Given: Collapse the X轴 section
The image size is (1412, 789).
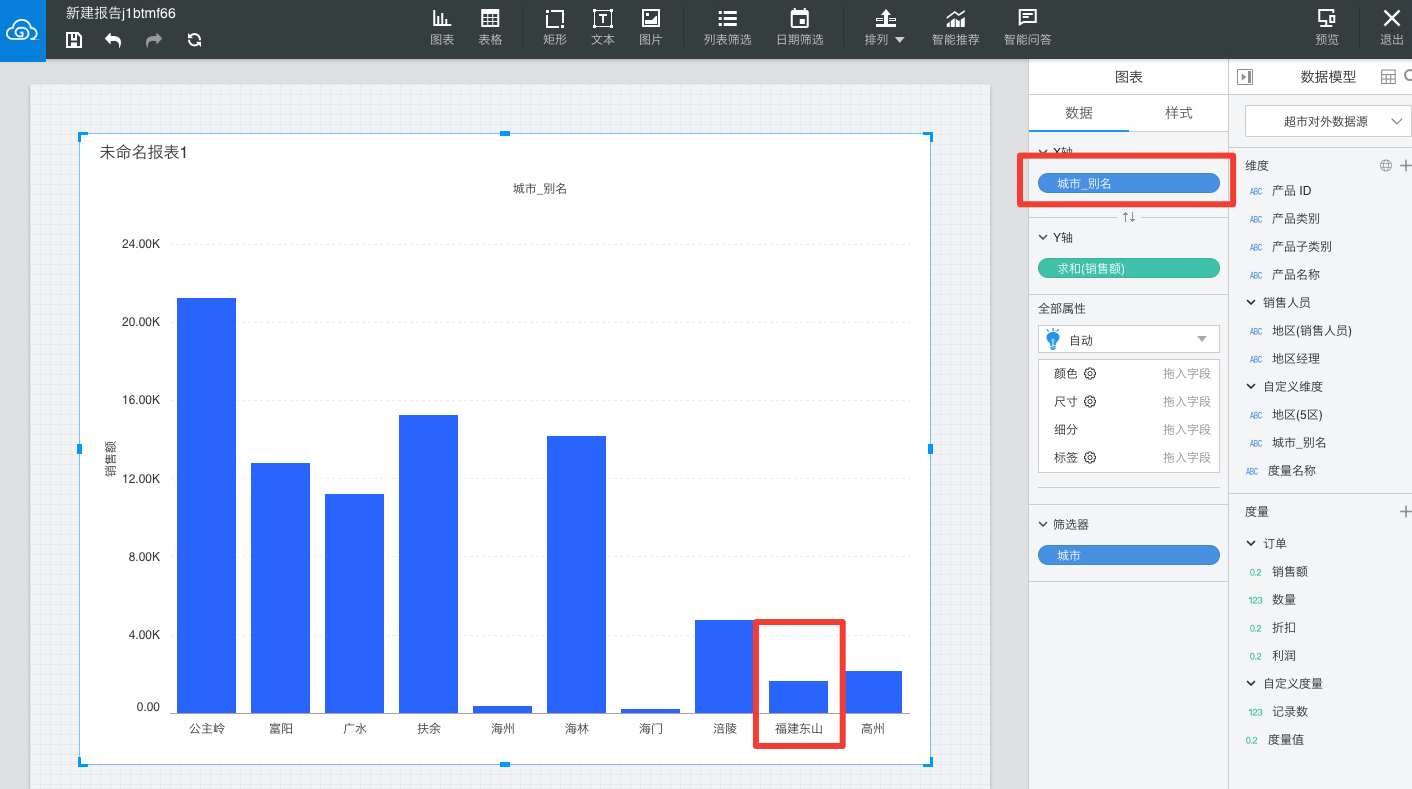Looking at the screenshot, I should tap(1044, 152).
